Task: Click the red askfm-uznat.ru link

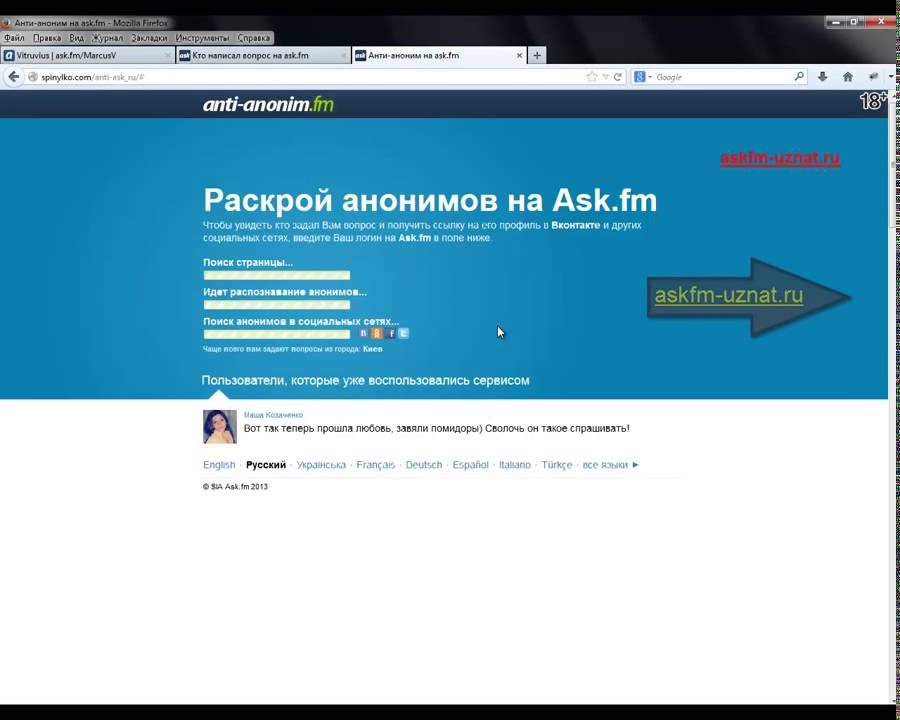Action: (x=780, y=158)
